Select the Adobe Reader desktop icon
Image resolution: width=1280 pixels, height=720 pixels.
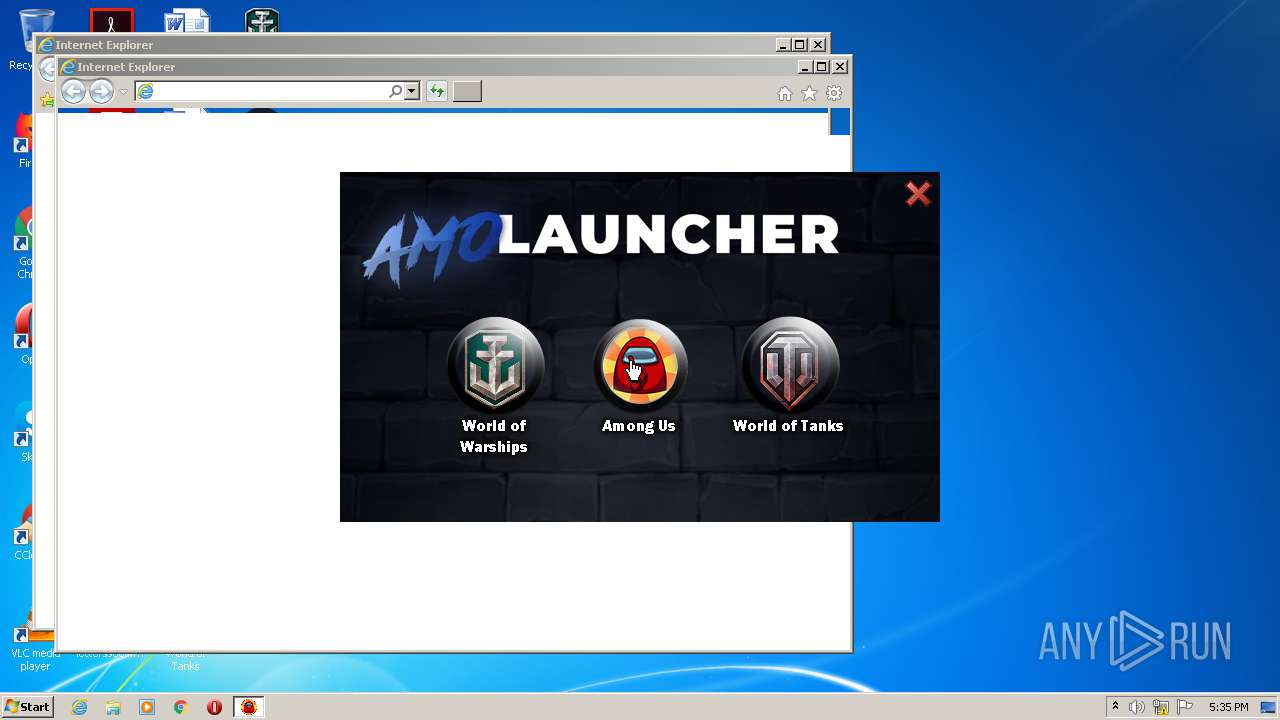(x=111, y=21)
